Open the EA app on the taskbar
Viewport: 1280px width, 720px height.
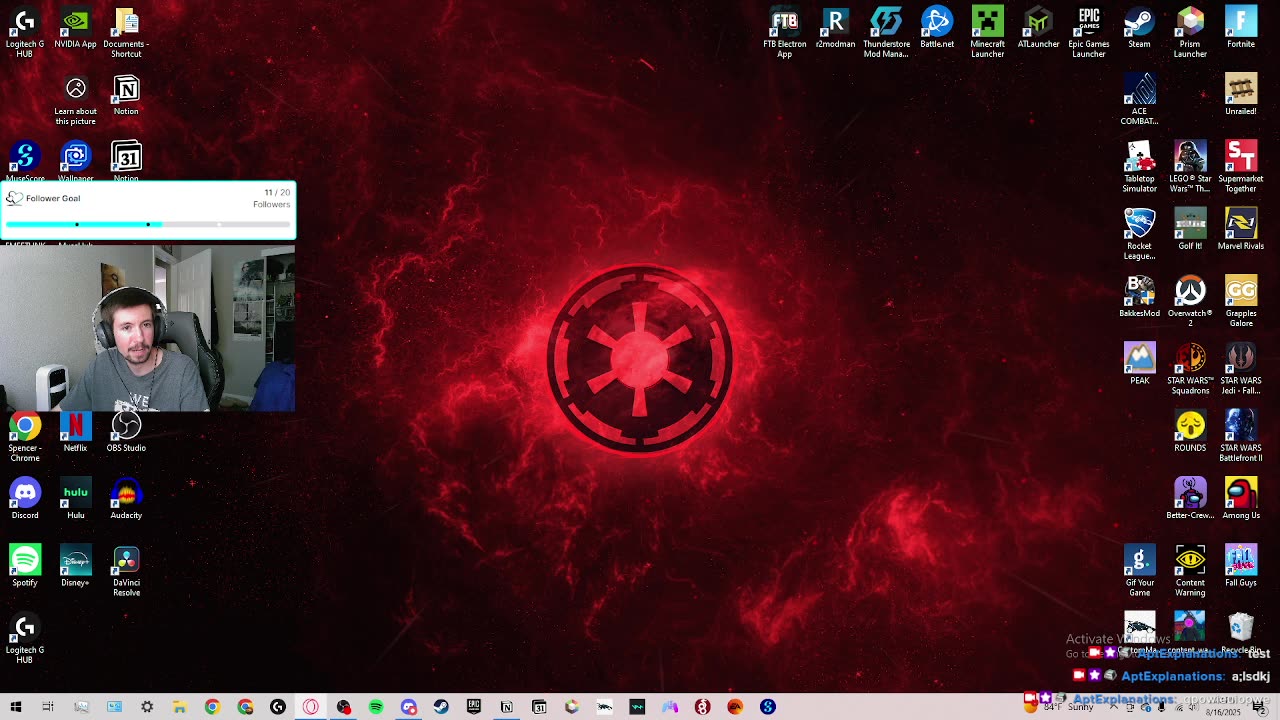[x=735, y=707]
